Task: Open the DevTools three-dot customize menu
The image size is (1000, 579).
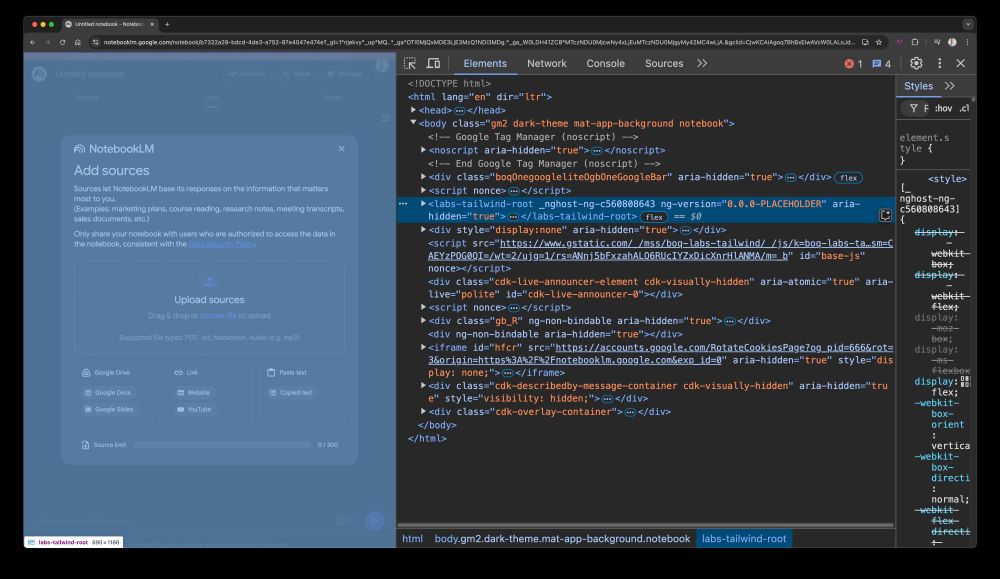Action: tap(939, 63)
